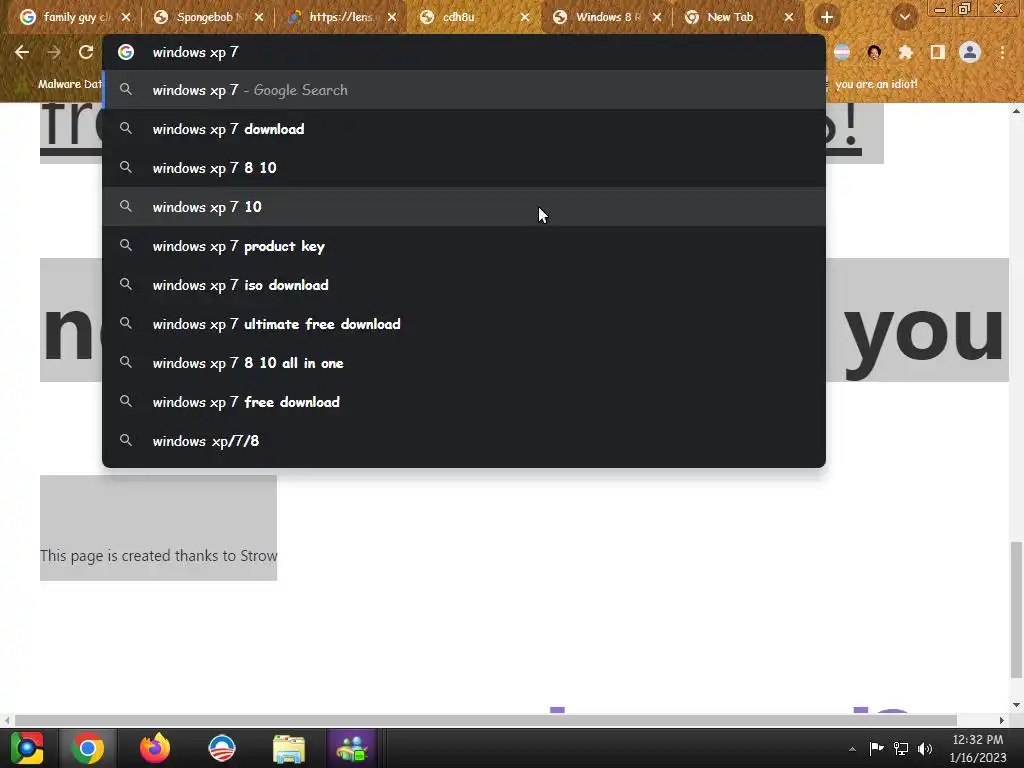
Task: Choose suggestion 'windows xp 7 8 10'
Action: click(x=464, y=168)
